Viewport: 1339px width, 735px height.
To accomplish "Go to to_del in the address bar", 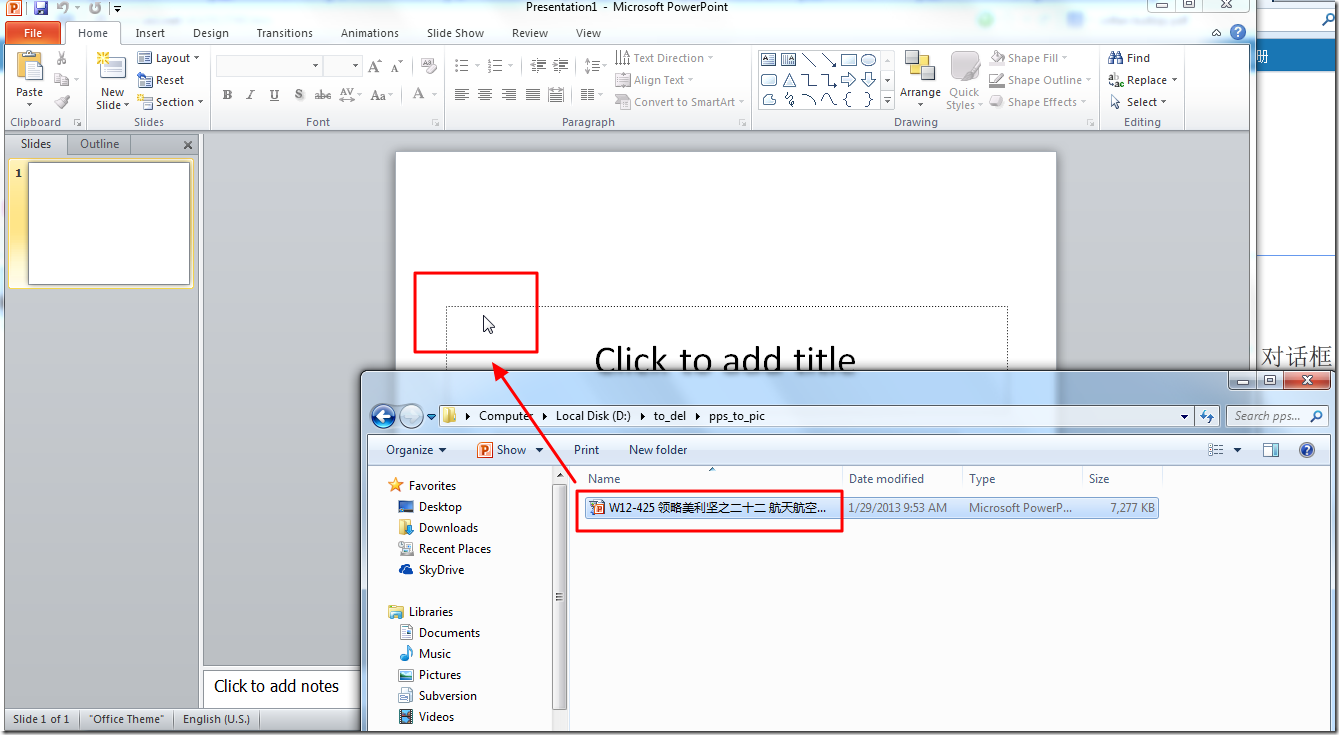I will tap(670, 416).
